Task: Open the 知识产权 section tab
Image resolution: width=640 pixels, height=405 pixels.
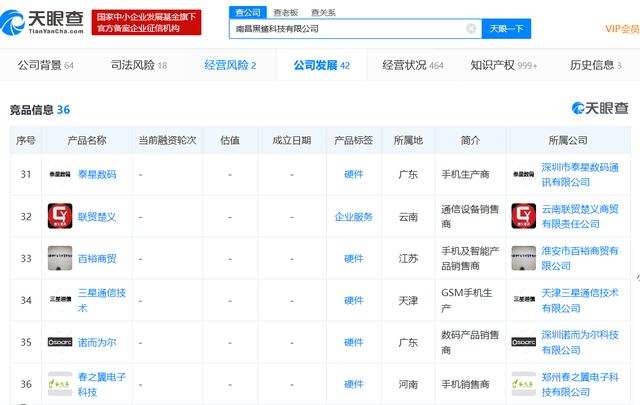Action: [x=504, y=65]
